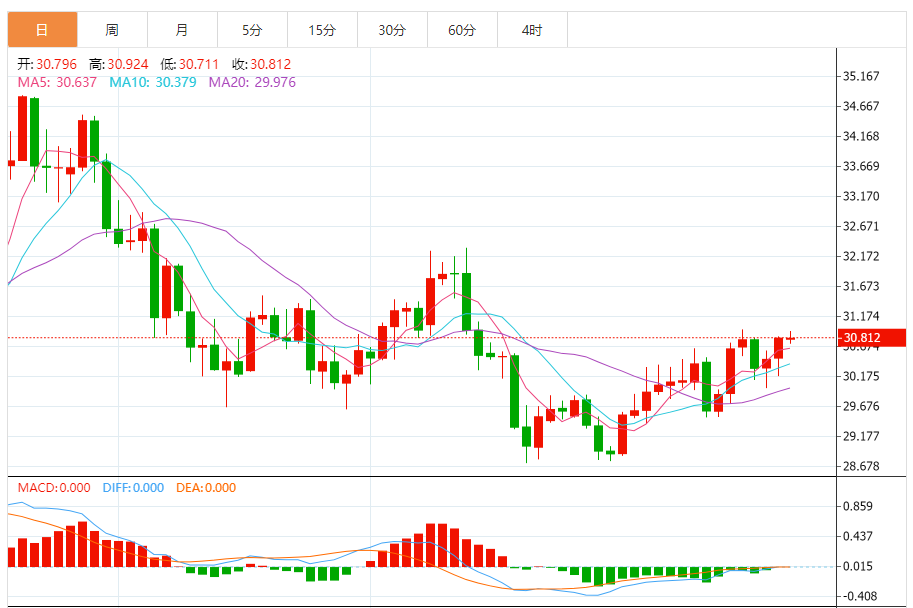Open the 60分 timeframe tab
The height and width of the screenshot is (608, 913).
(462, 30)
